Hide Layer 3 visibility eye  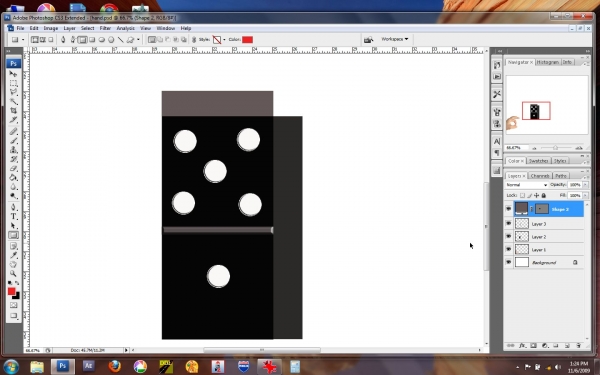point(508,223)
